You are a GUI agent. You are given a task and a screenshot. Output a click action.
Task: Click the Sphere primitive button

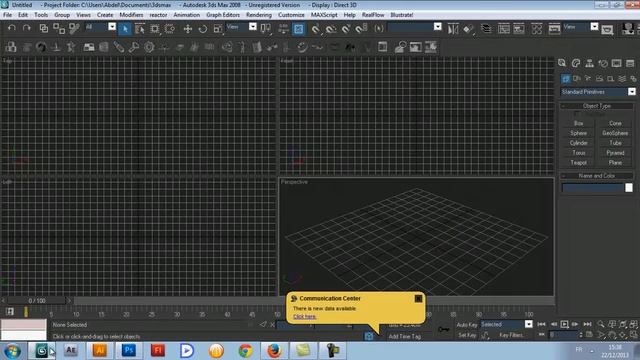[x=578, y=133]
